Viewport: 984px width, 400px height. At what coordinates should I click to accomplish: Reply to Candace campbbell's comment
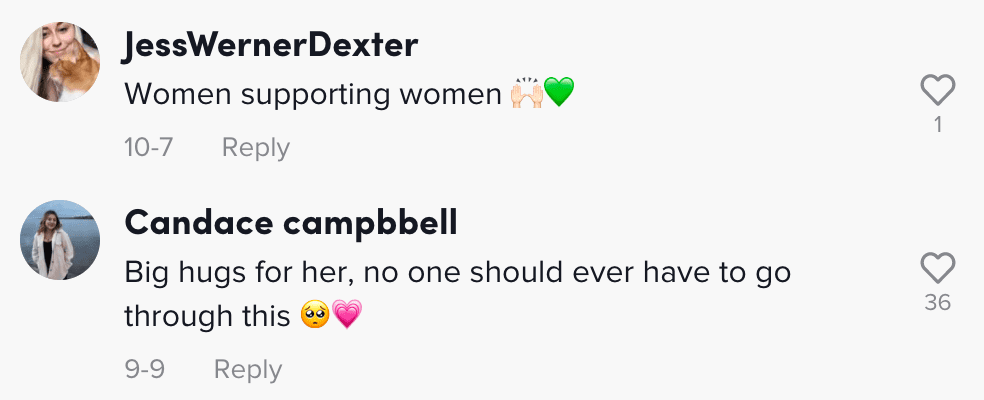248,369
